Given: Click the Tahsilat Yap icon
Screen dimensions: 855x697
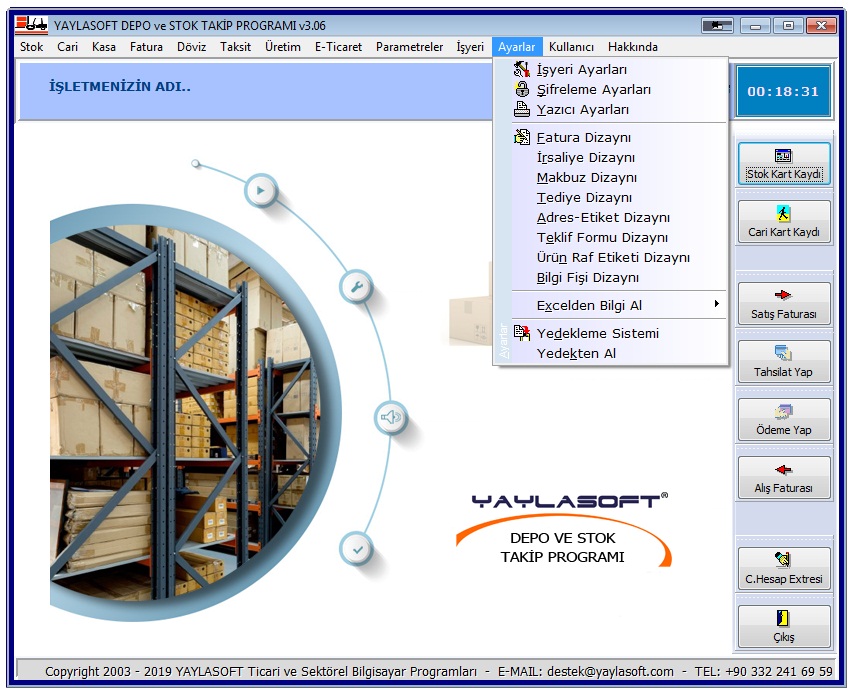Looking at the screenshot, I should coord(783,353).
